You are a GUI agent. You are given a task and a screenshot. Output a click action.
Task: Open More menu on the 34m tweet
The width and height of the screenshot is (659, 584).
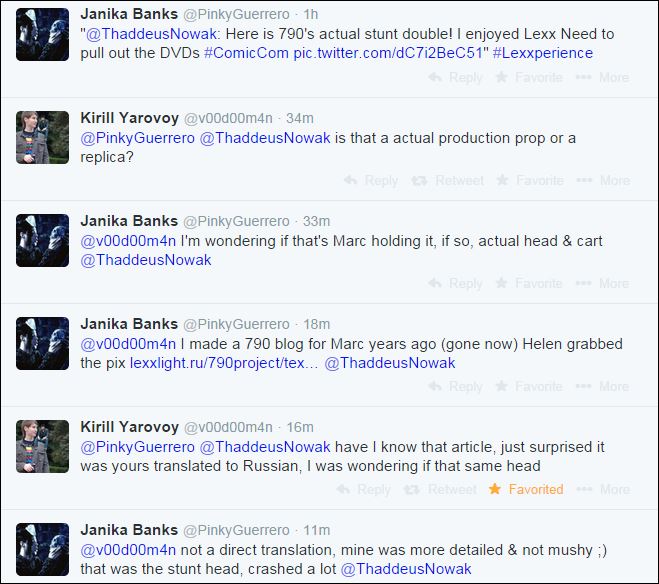(603, 181)
